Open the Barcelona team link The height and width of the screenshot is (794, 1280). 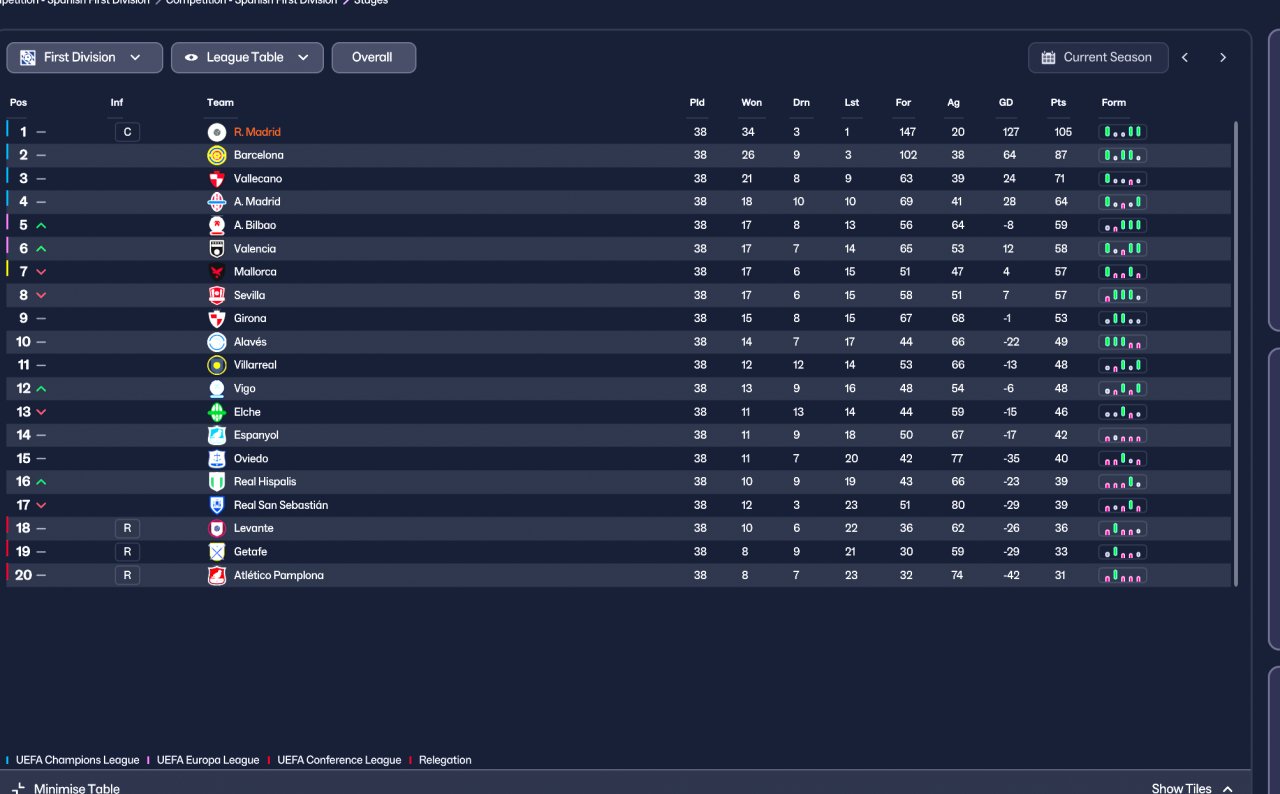click(x=259, y=155)
